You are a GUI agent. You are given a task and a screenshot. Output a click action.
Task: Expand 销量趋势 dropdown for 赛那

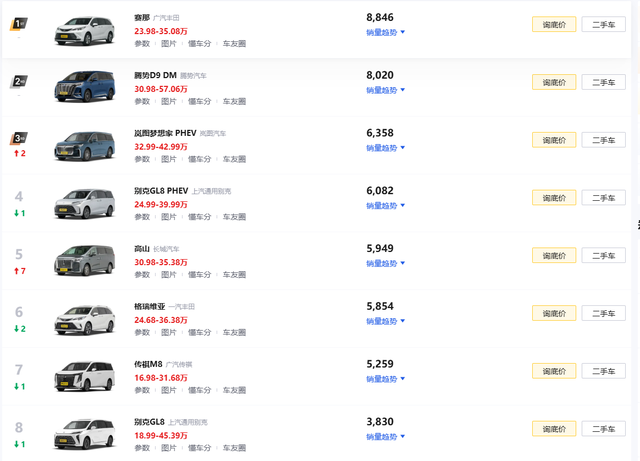click(x=385, y=32)
